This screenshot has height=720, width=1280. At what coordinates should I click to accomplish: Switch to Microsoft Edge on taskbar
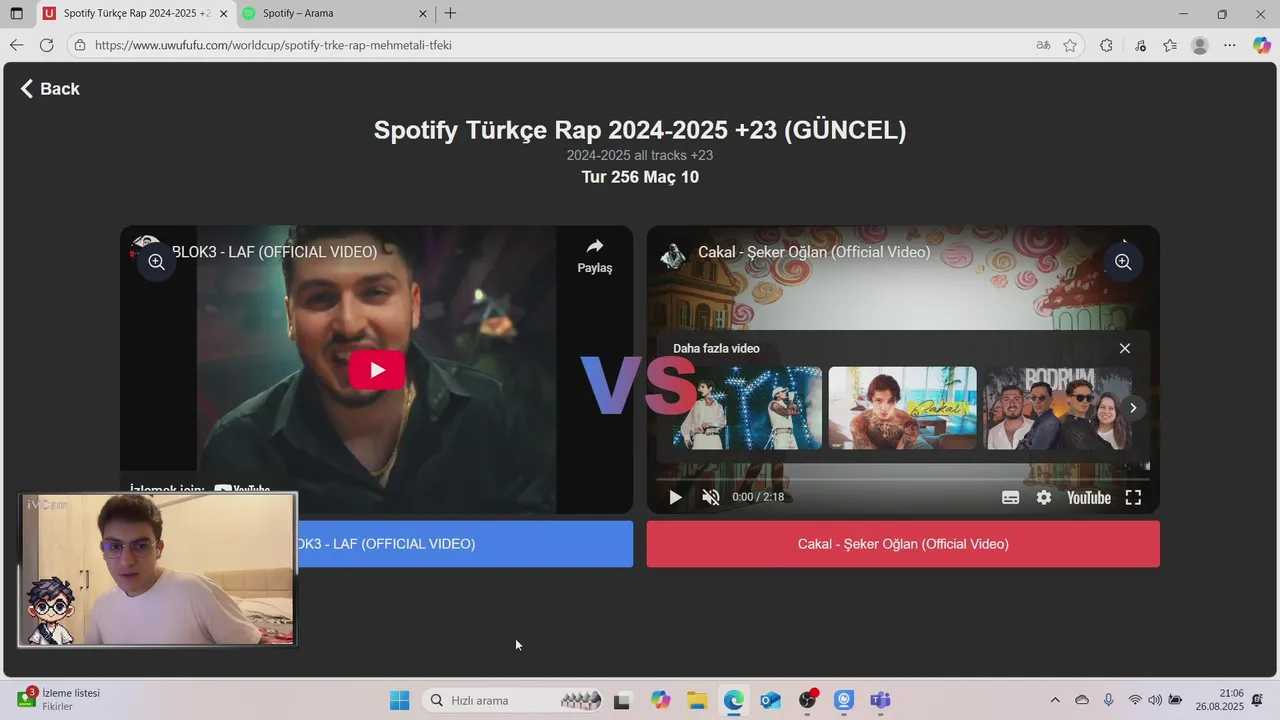pyautogui.click(x=734, y=700)
